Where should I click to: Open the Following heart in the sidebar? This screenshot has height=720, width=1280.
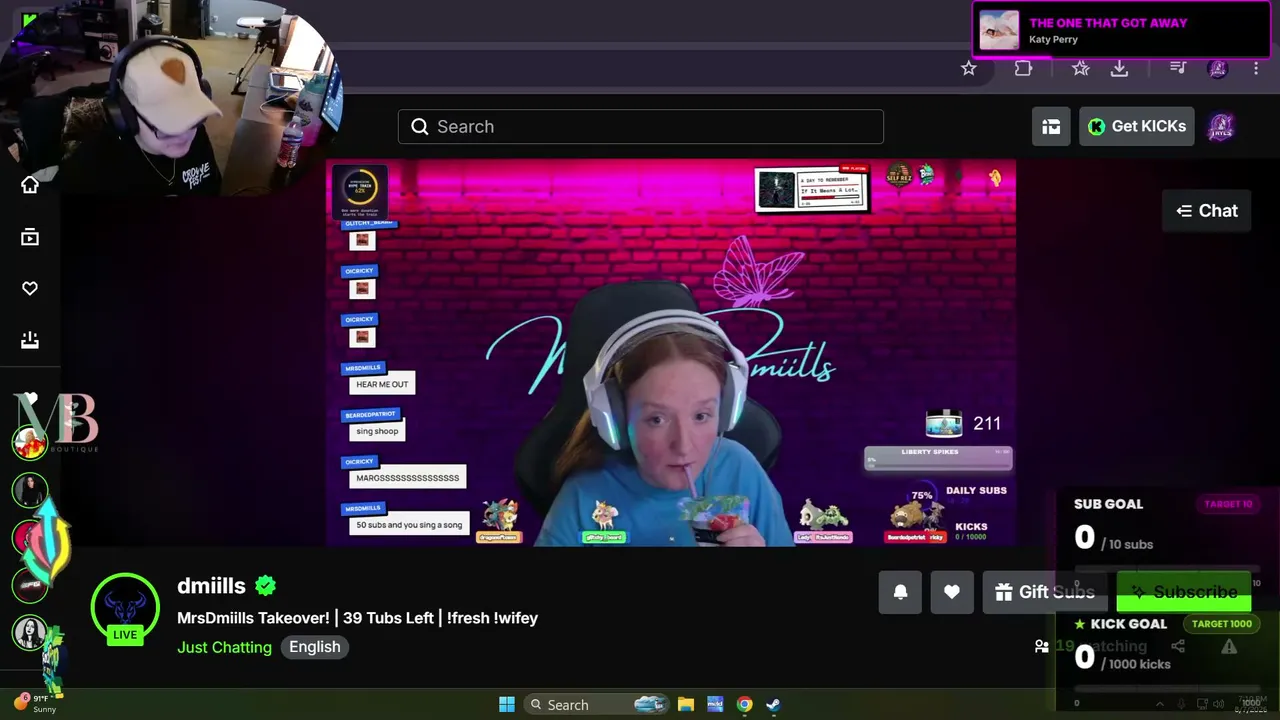tap(30, 289)
